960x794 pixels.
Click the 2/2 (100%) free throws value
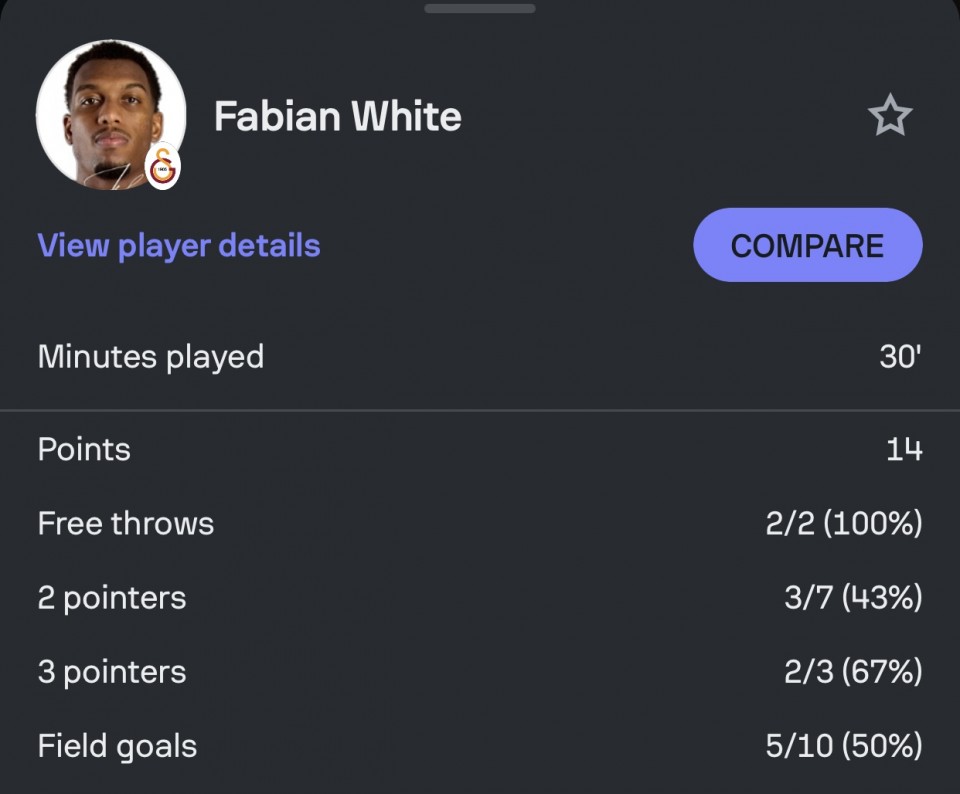coord(843,524)
